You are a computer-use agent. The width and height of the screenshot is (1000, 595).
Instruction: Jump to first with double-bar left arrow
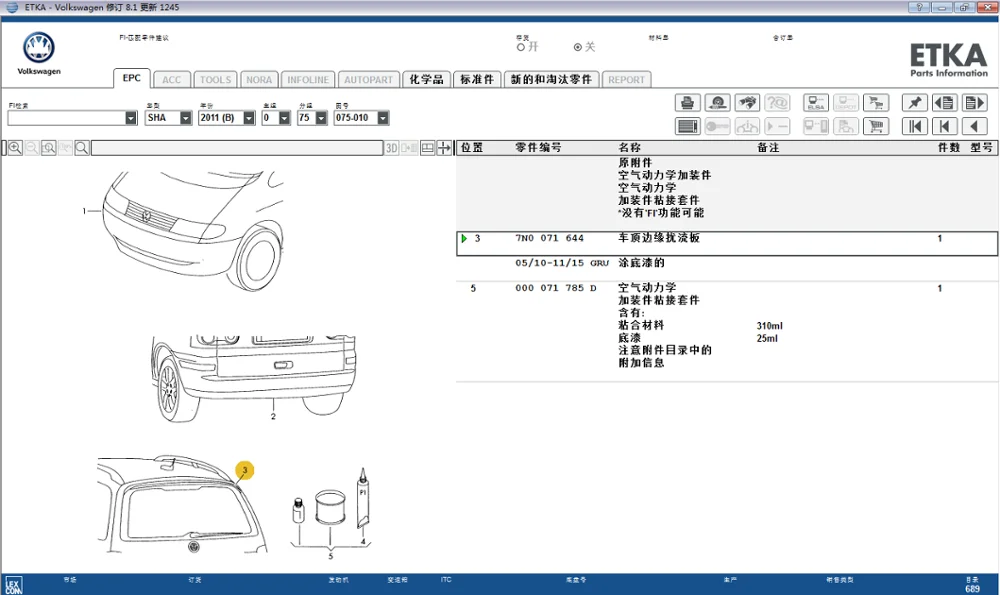point(915,126)
